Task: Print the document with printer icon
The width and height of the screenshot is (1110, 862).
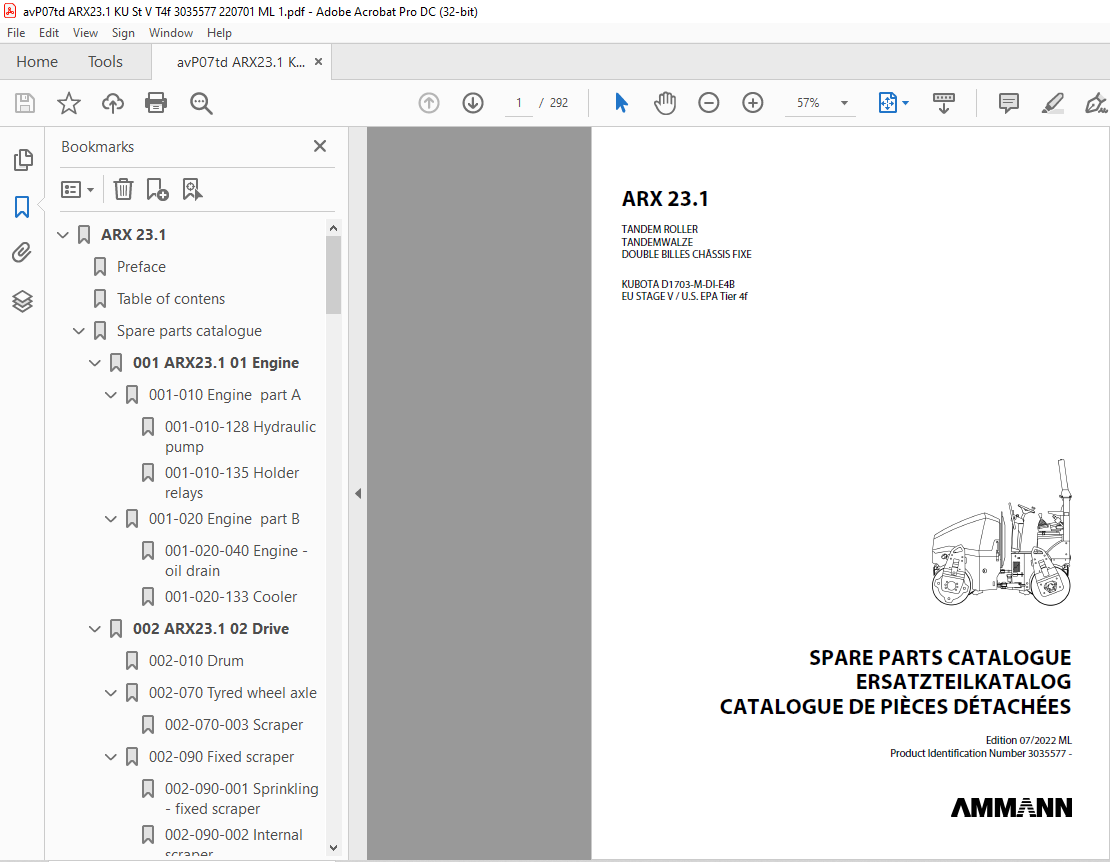Action: point(156,103)
